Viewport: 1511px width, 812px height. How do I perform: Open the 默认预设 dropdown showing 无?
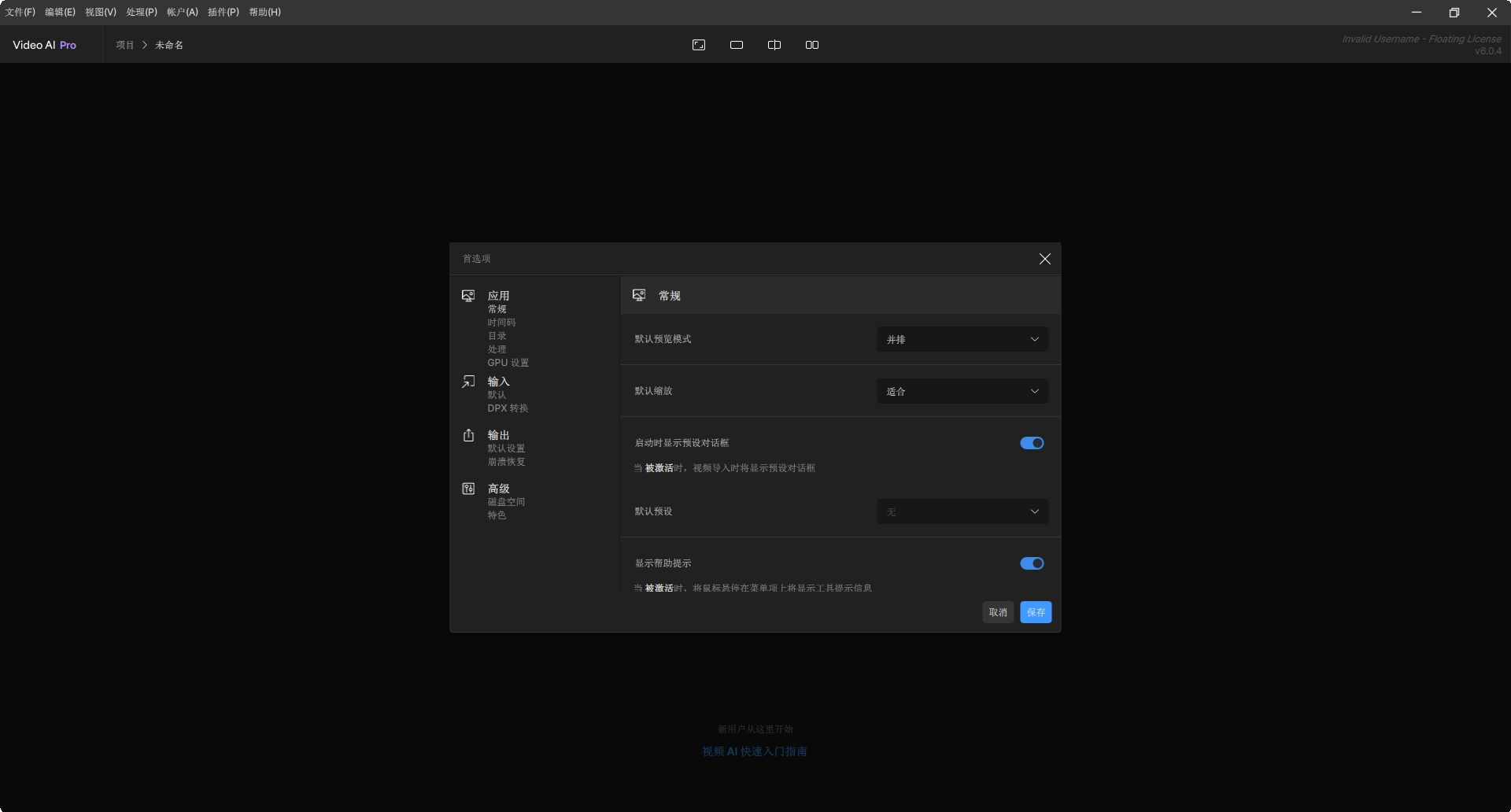tap(962, 511)
